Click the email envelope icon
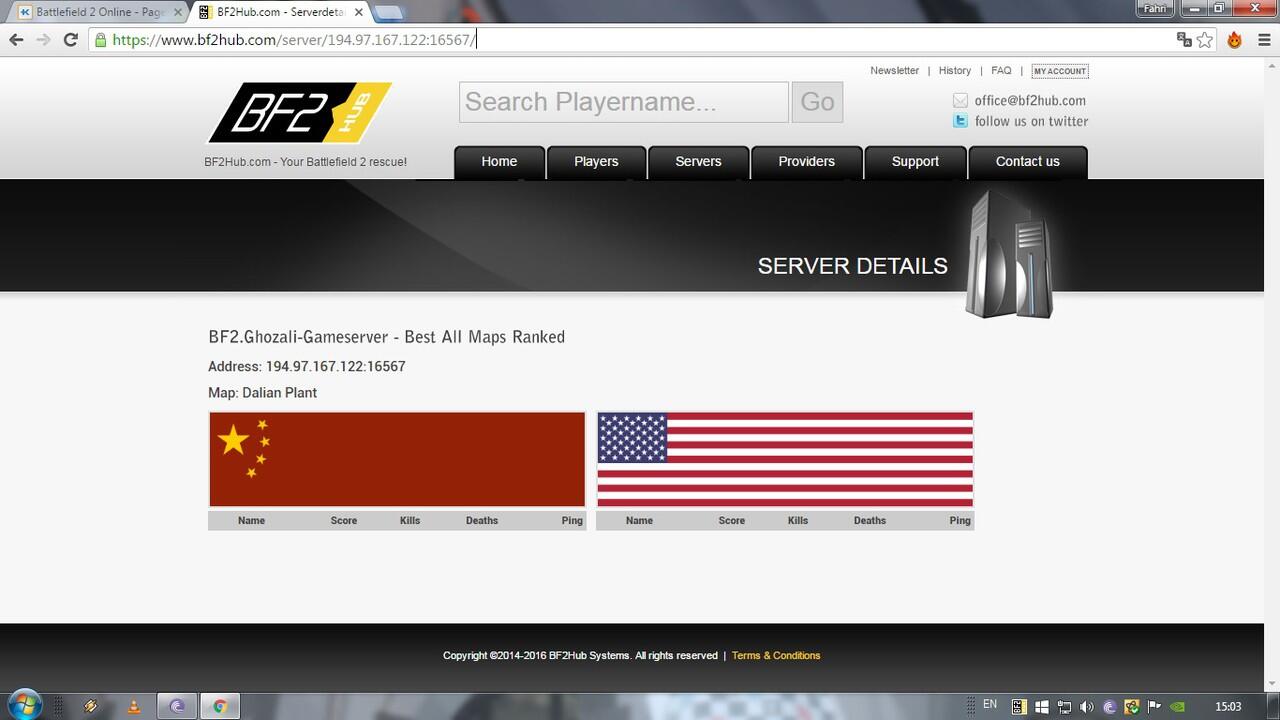This screenshot has width=1280, height=720. [960, 100]
